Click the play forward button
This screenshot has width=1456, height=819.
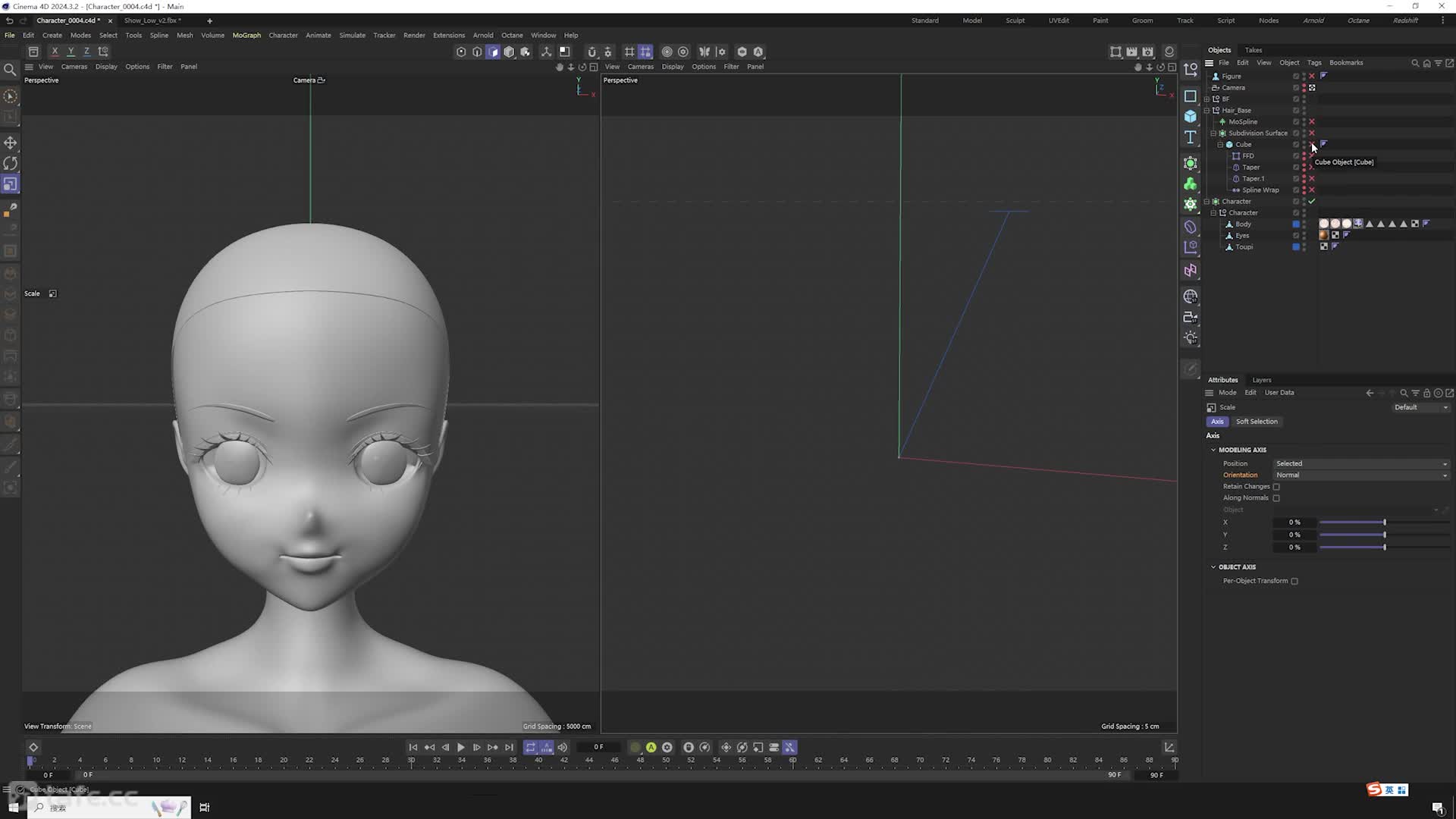460,747
